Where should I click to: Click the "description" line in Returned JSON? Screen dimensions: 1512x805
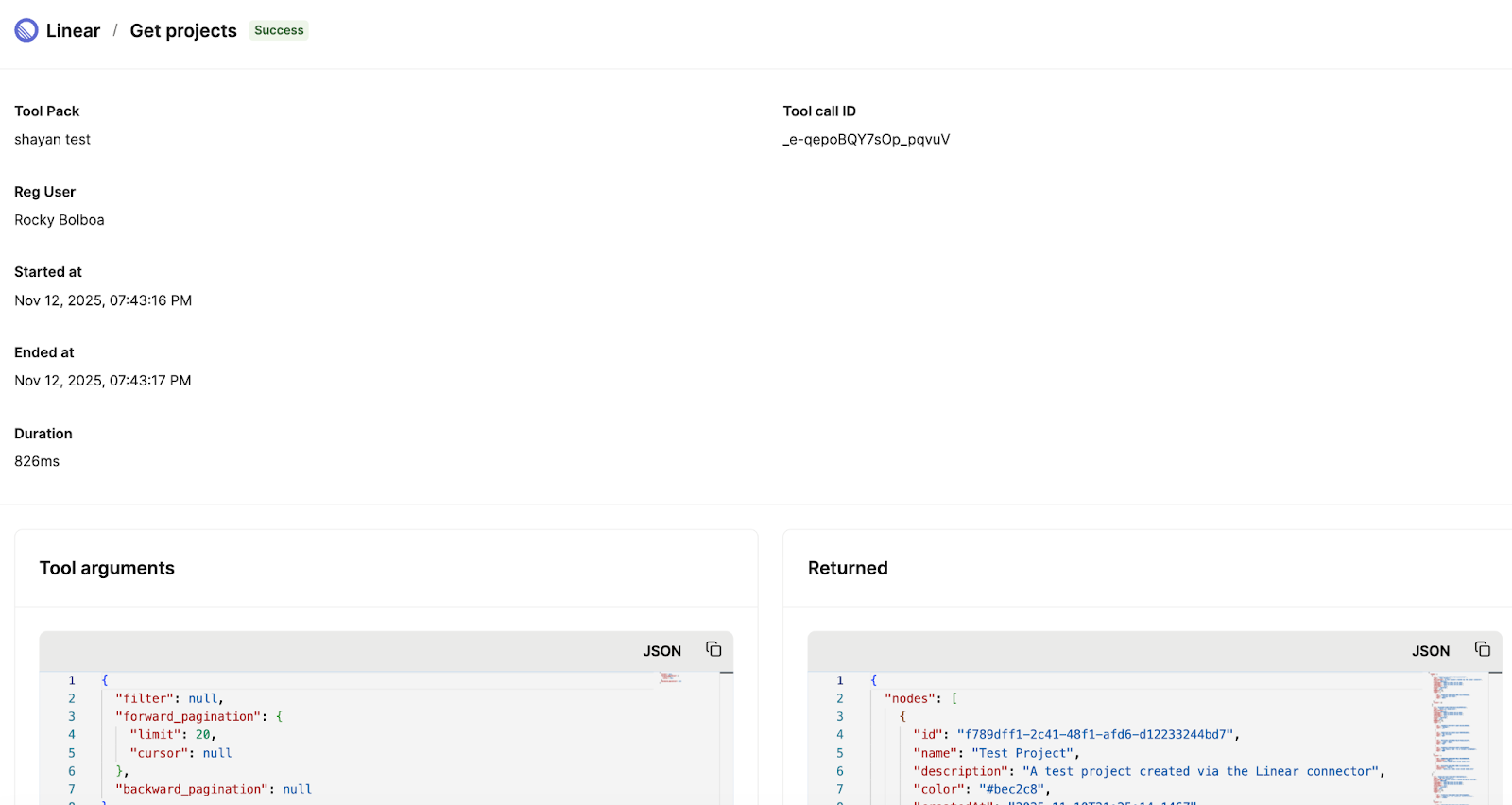click(1149, 771)
